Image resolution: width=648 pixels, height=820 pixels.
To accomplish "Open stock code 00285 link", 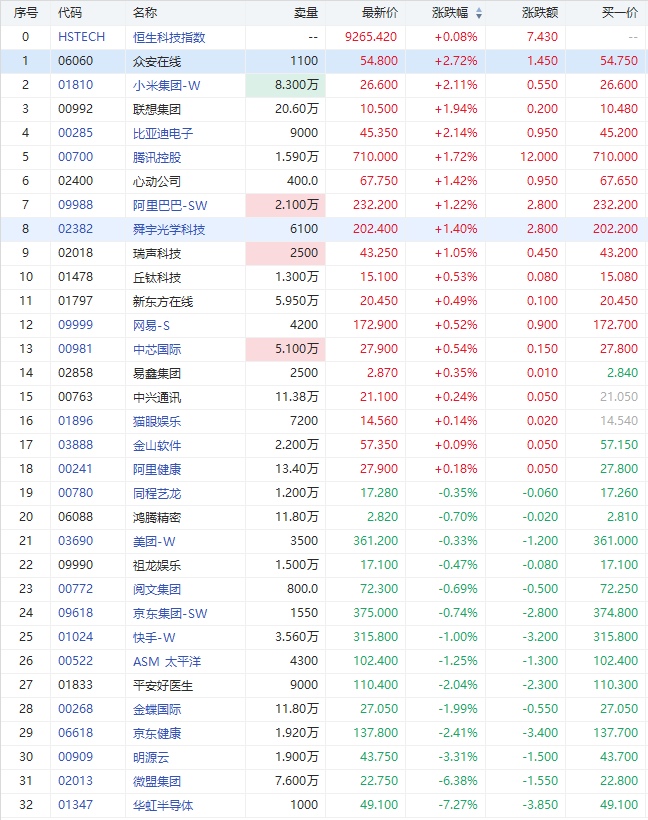I will pos(75,133).
